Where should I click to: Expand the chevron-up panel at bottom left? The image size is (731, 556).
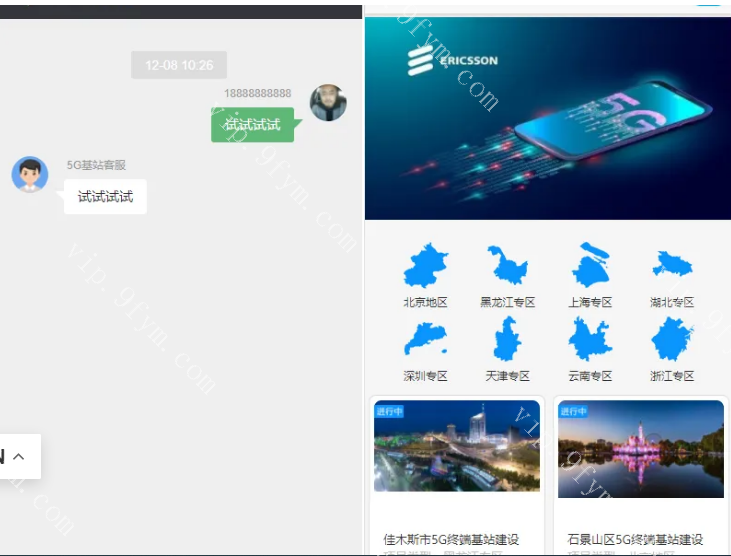pos(19,457)
